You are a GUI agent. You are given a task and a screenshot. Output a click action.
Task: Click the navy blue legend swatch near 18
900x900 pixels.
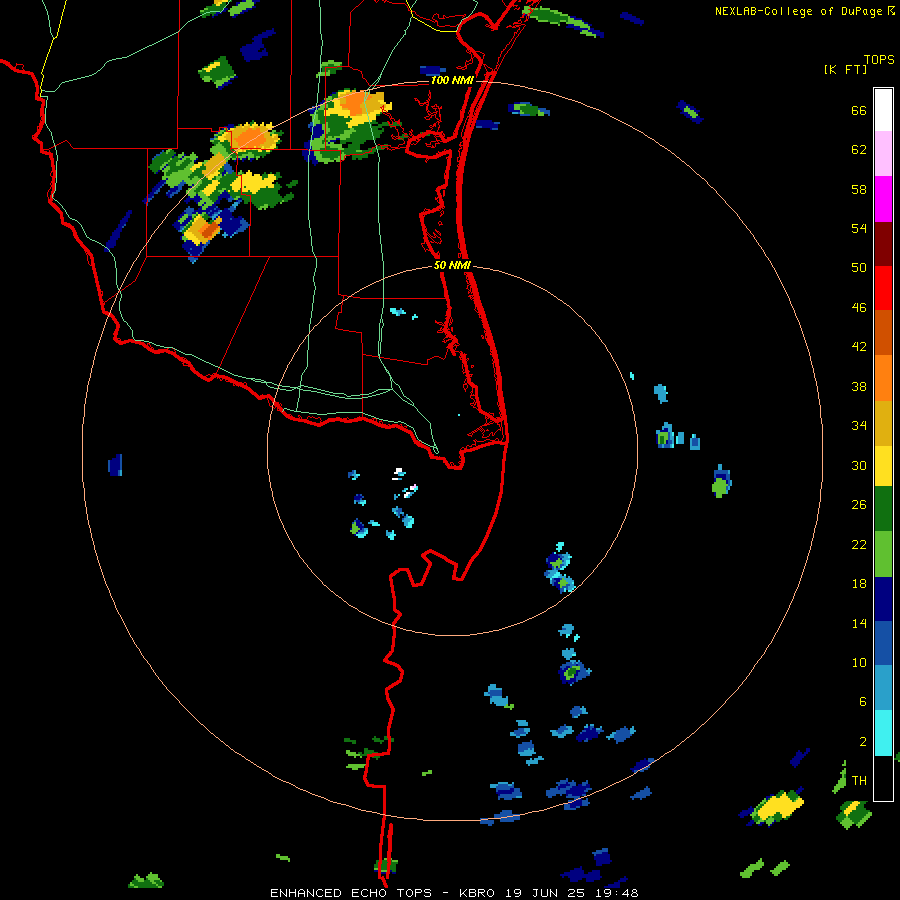(883, 599)
